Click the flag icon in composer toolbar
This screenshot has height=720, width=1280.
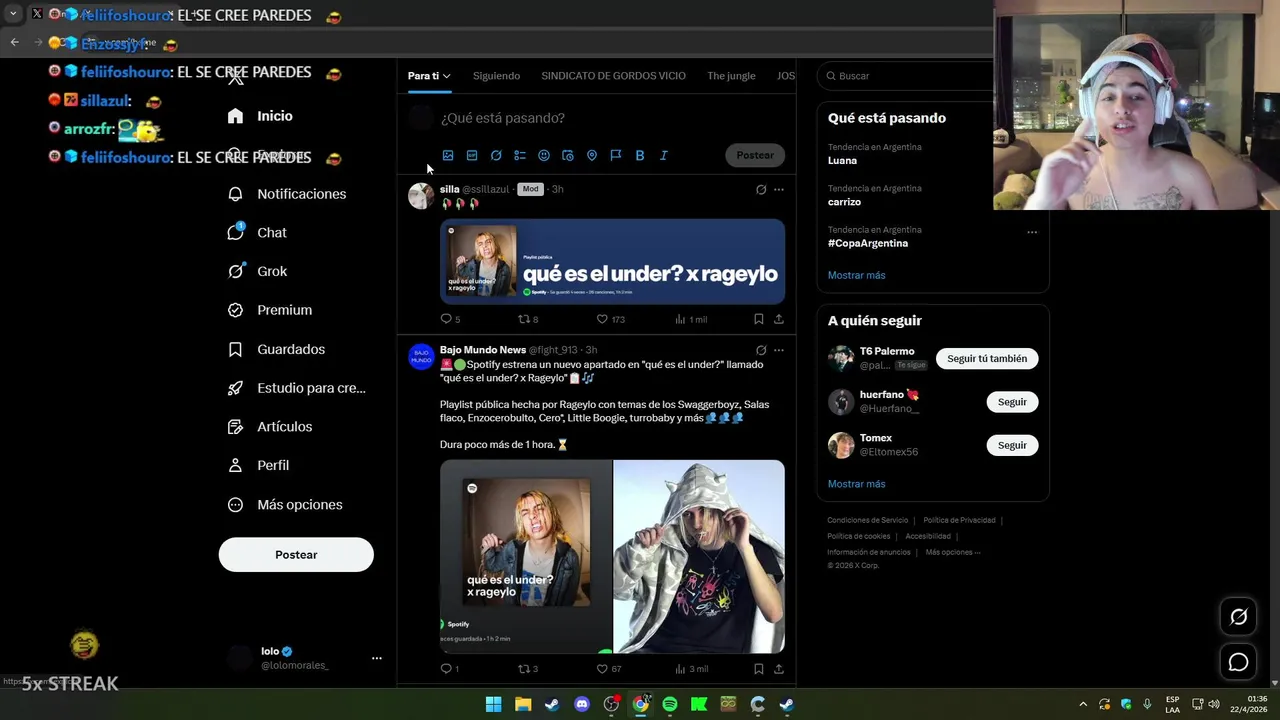616,155
